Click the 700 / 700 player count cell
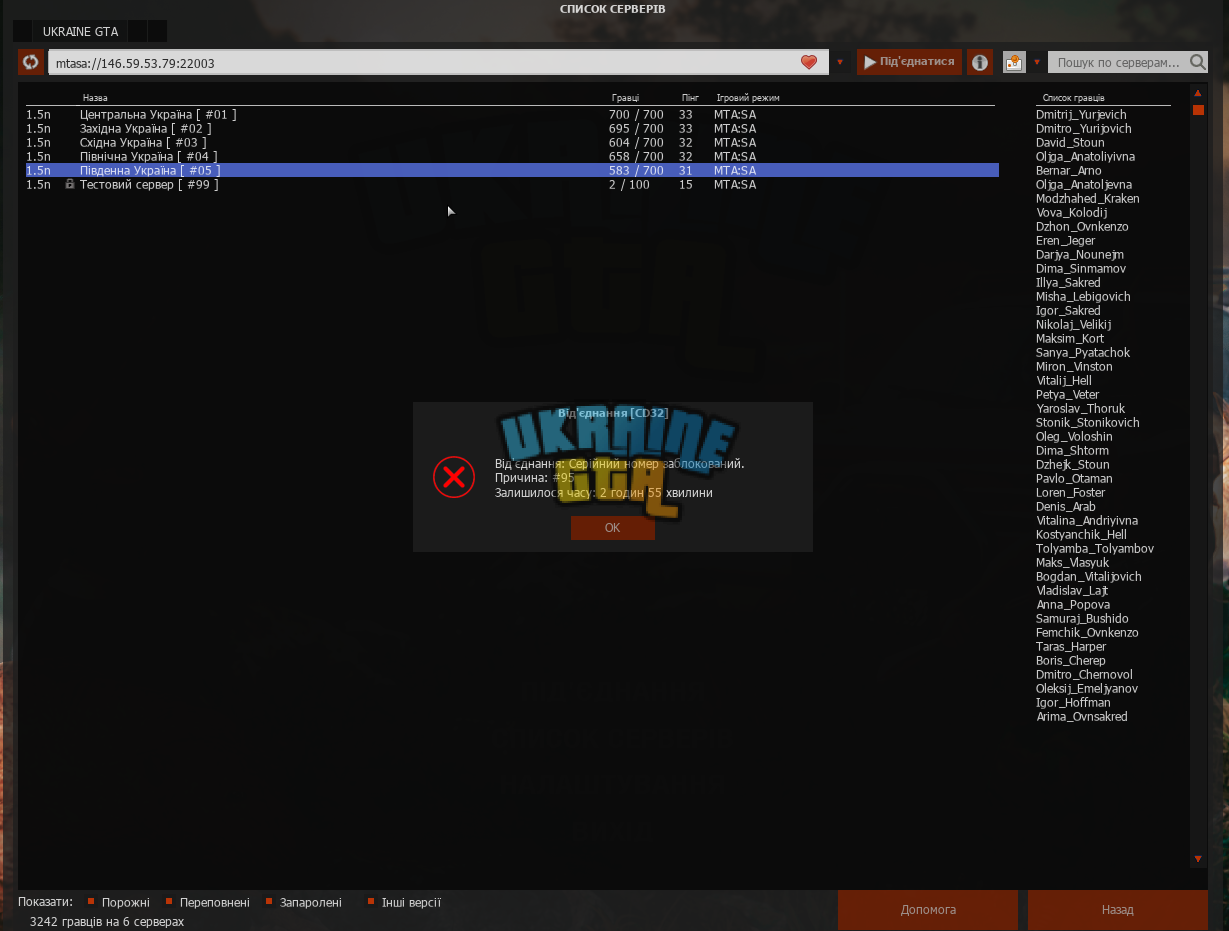This screenshot has height=931, width=1229. tap(636, 115)
